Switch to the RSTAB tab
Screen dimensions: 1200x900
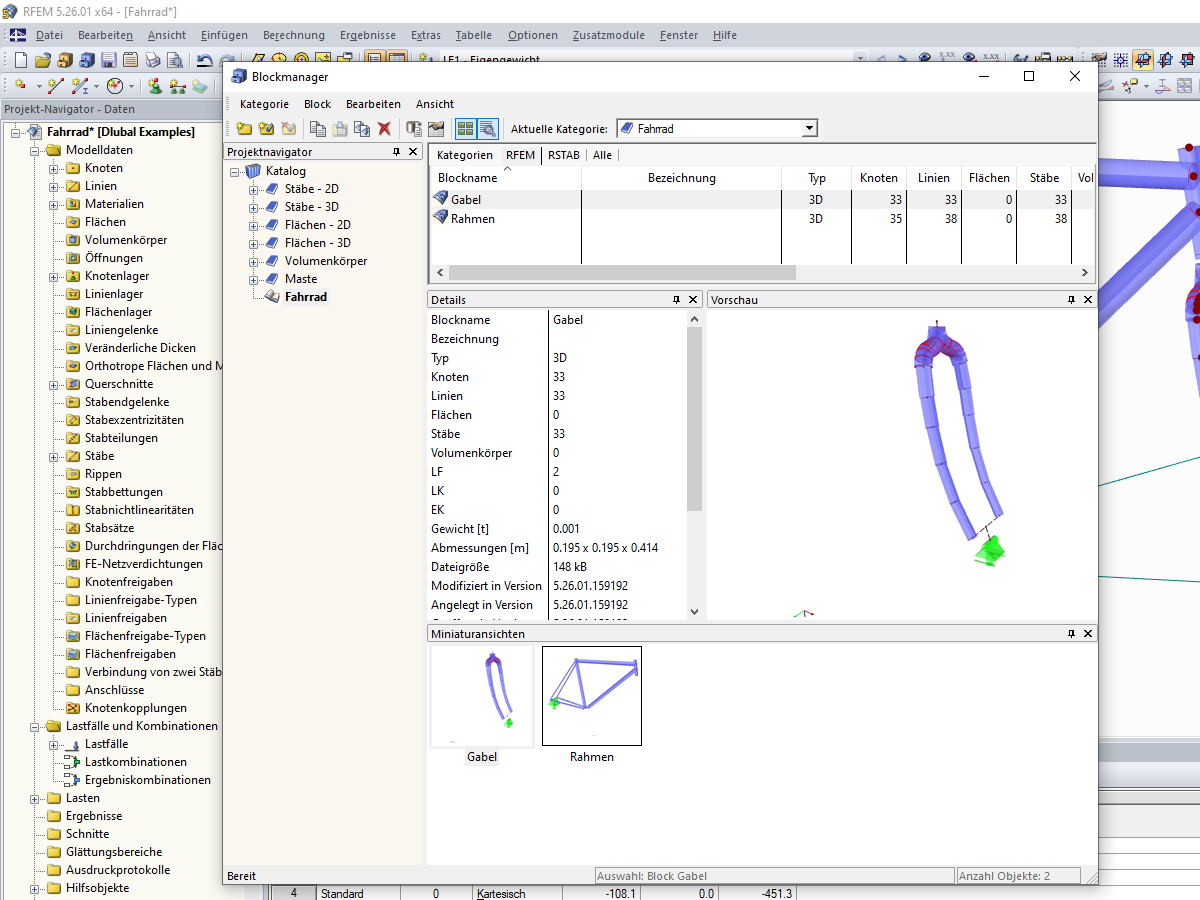point(566,155)
